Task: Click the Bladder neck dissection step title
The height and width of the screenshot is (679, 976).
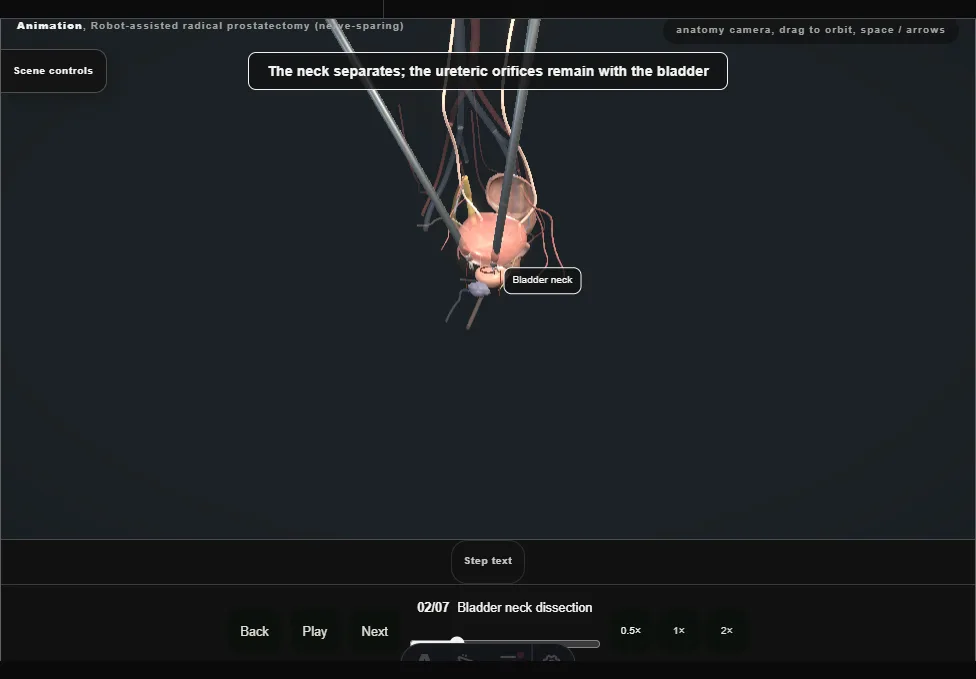Action: 525,607
